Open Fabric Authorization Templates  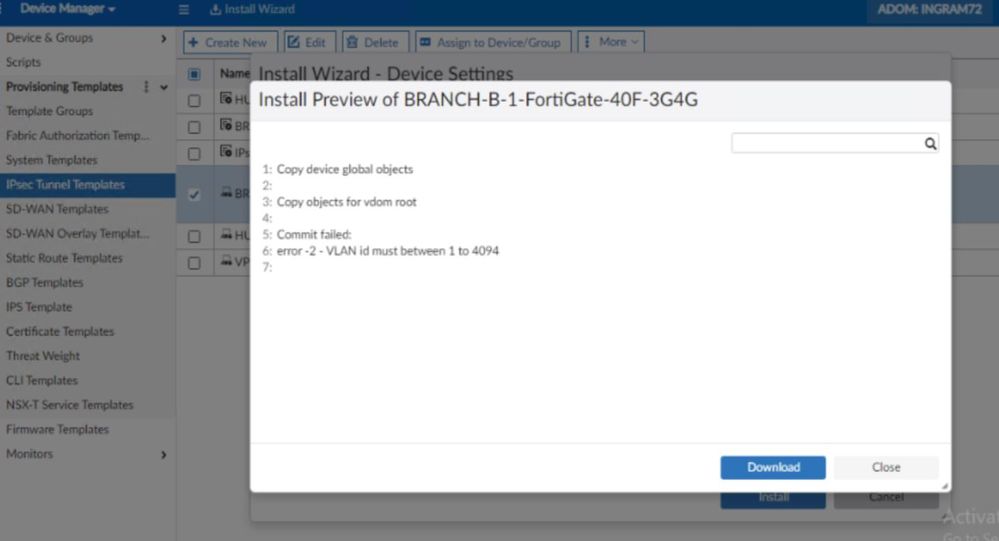coord(77,136)
